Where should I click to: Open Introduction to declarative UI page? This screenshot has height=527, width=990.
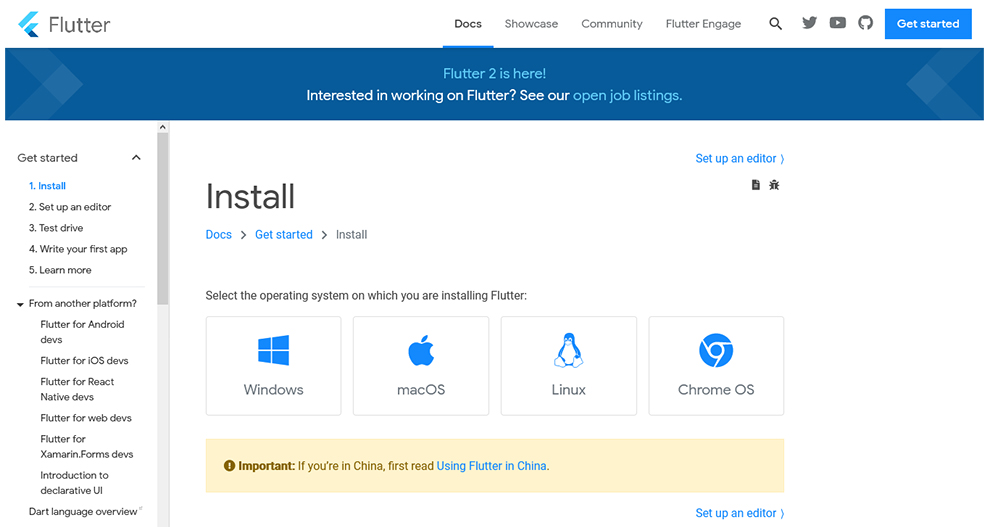74,483
